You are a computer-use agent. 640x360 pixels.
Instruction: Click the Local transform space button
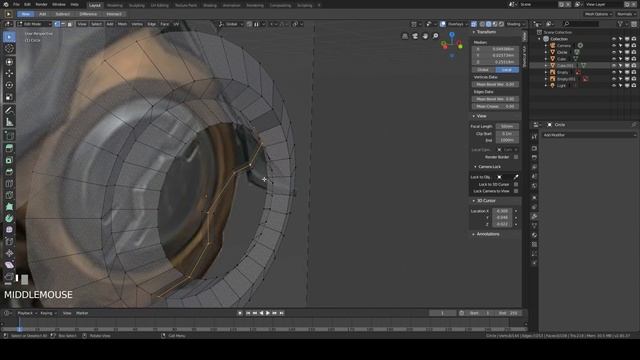click(x=507, y=70)
